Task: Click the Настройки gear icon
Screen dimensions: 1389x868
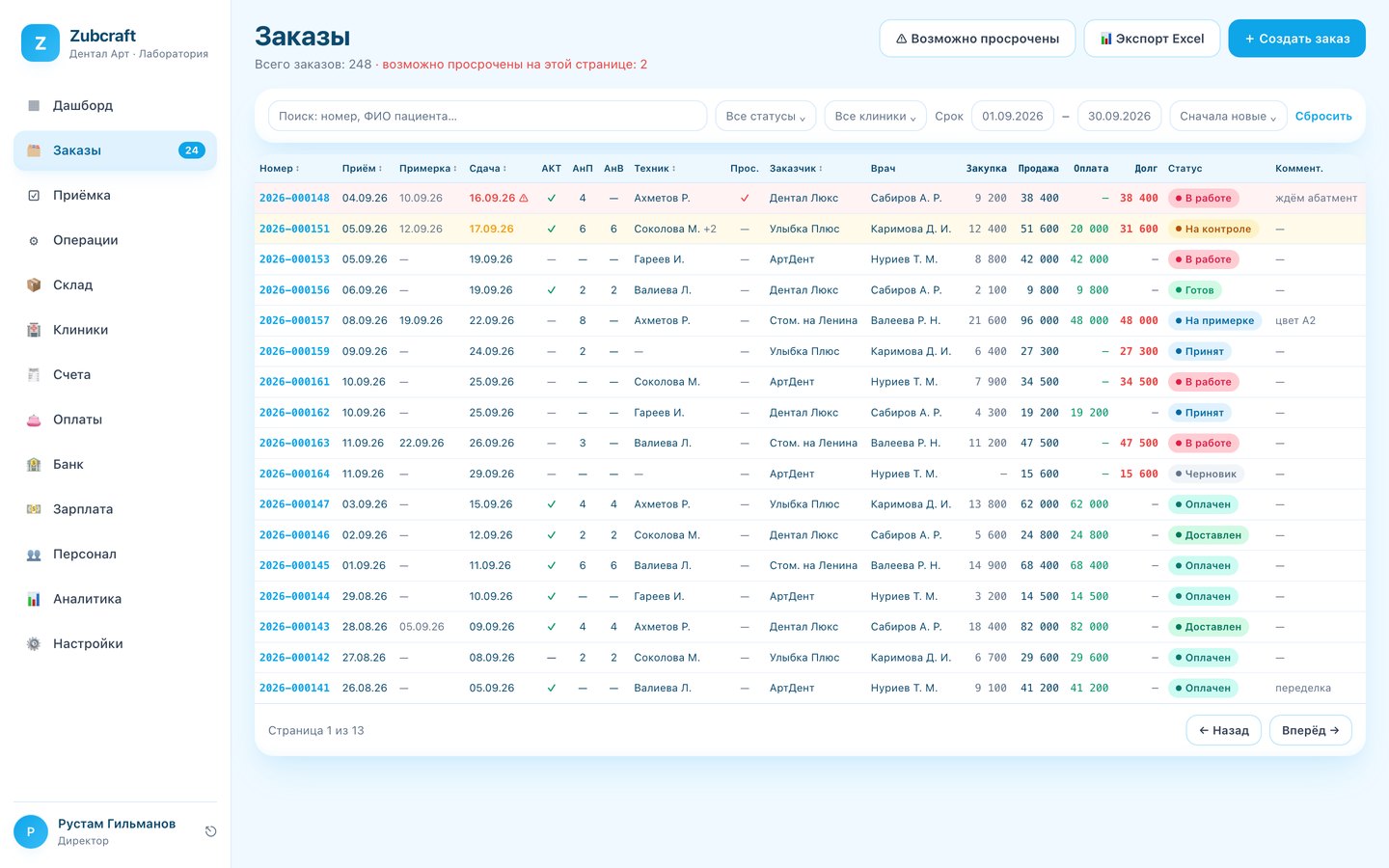Action: (34, 644)
